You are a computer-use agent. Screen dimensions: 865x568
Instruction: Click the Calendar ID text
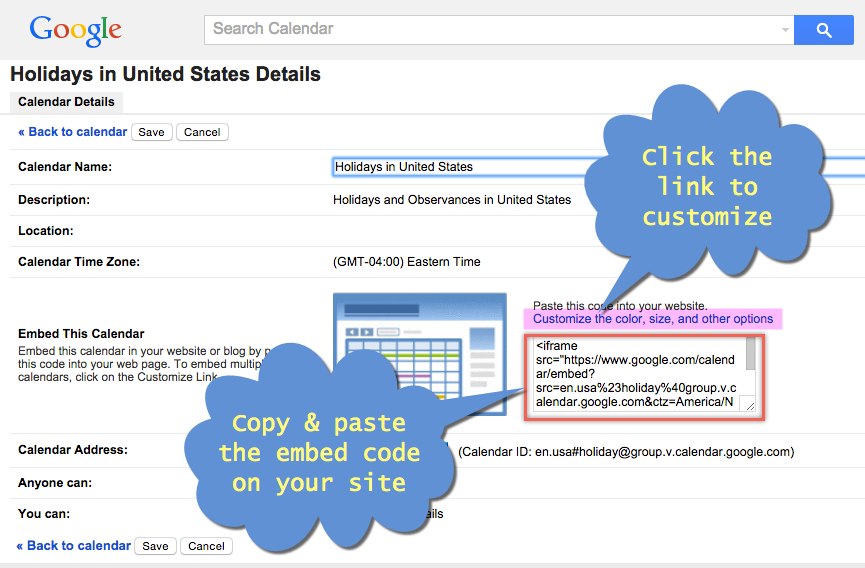coord(626,452)
